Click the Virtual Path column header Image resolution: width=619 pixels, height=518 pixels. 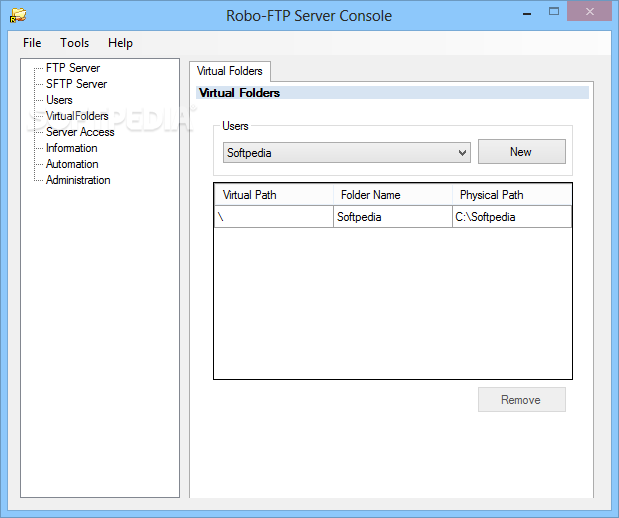[x=274, y=195]
